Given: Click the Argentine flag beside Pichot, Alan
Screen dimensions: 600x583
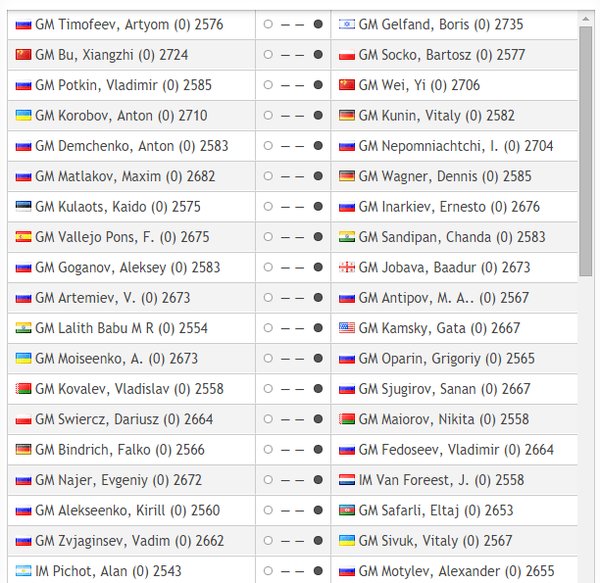Looking at the screenshot, I should (23, 571).
